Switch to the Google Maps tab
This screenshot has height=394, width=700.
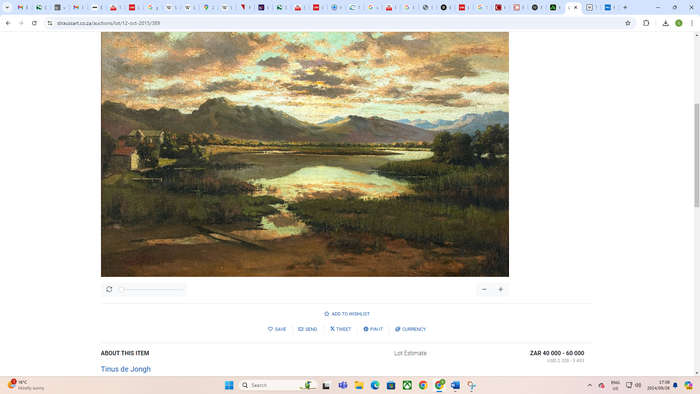[x=206, y=7]
